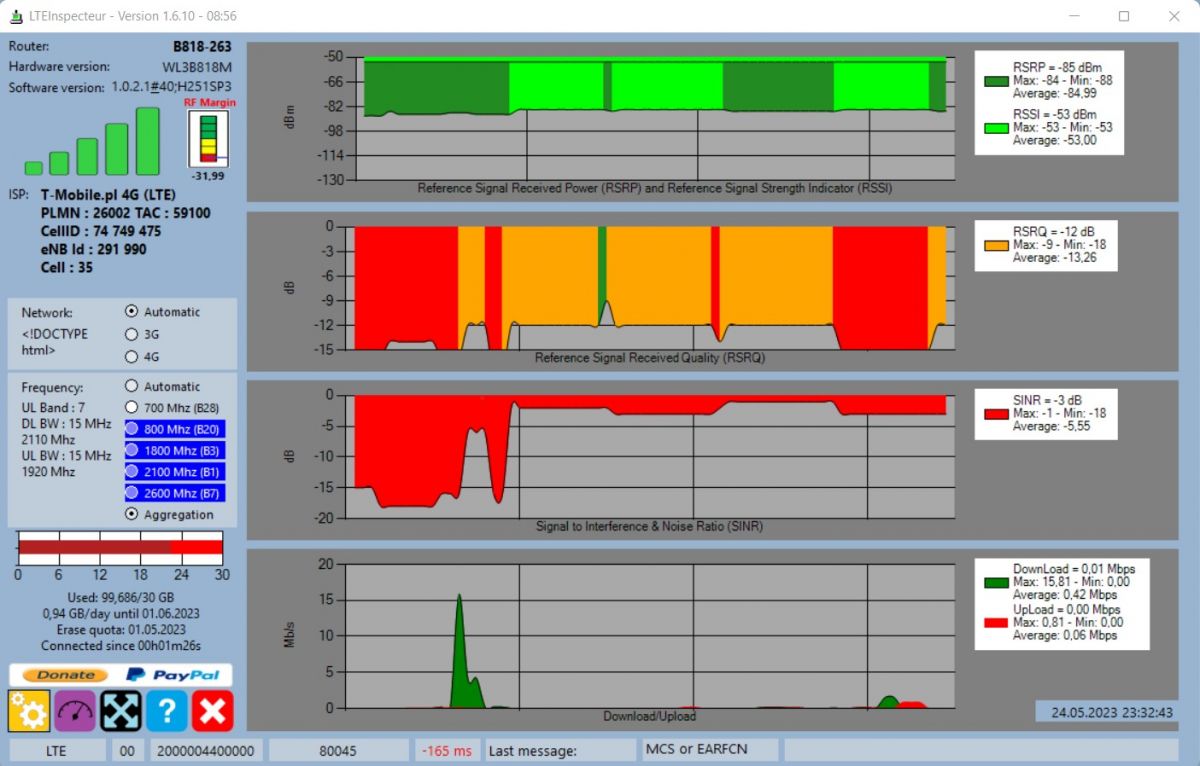
Task: Toggle 2600 Mhz (B7) band
Action: 175,494
